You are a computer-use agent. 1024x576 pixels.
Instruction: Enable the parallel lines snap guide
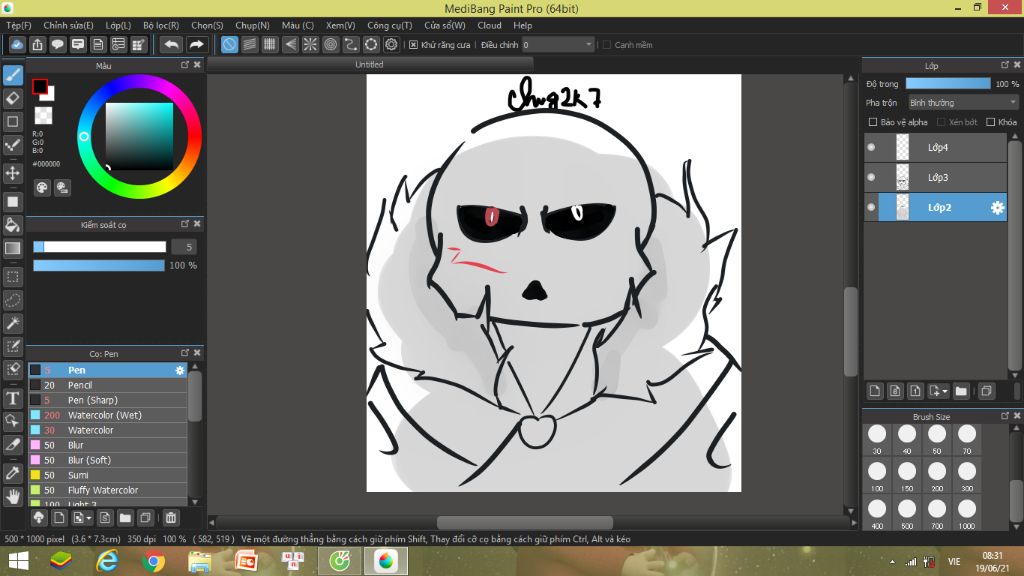click(249, 44)
